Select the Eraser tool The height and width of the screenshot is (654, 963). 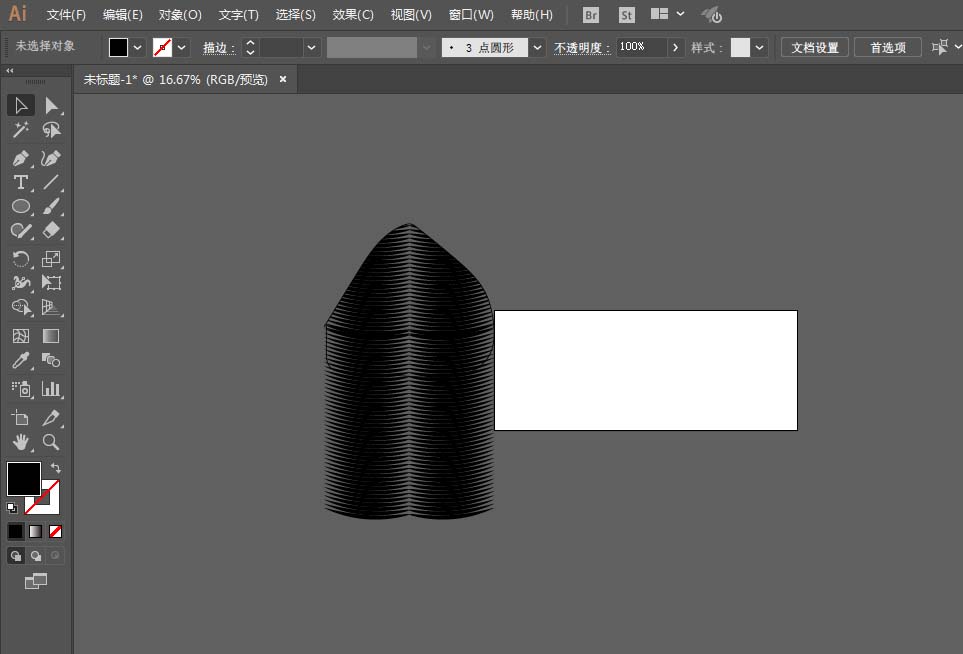[52, 230]
